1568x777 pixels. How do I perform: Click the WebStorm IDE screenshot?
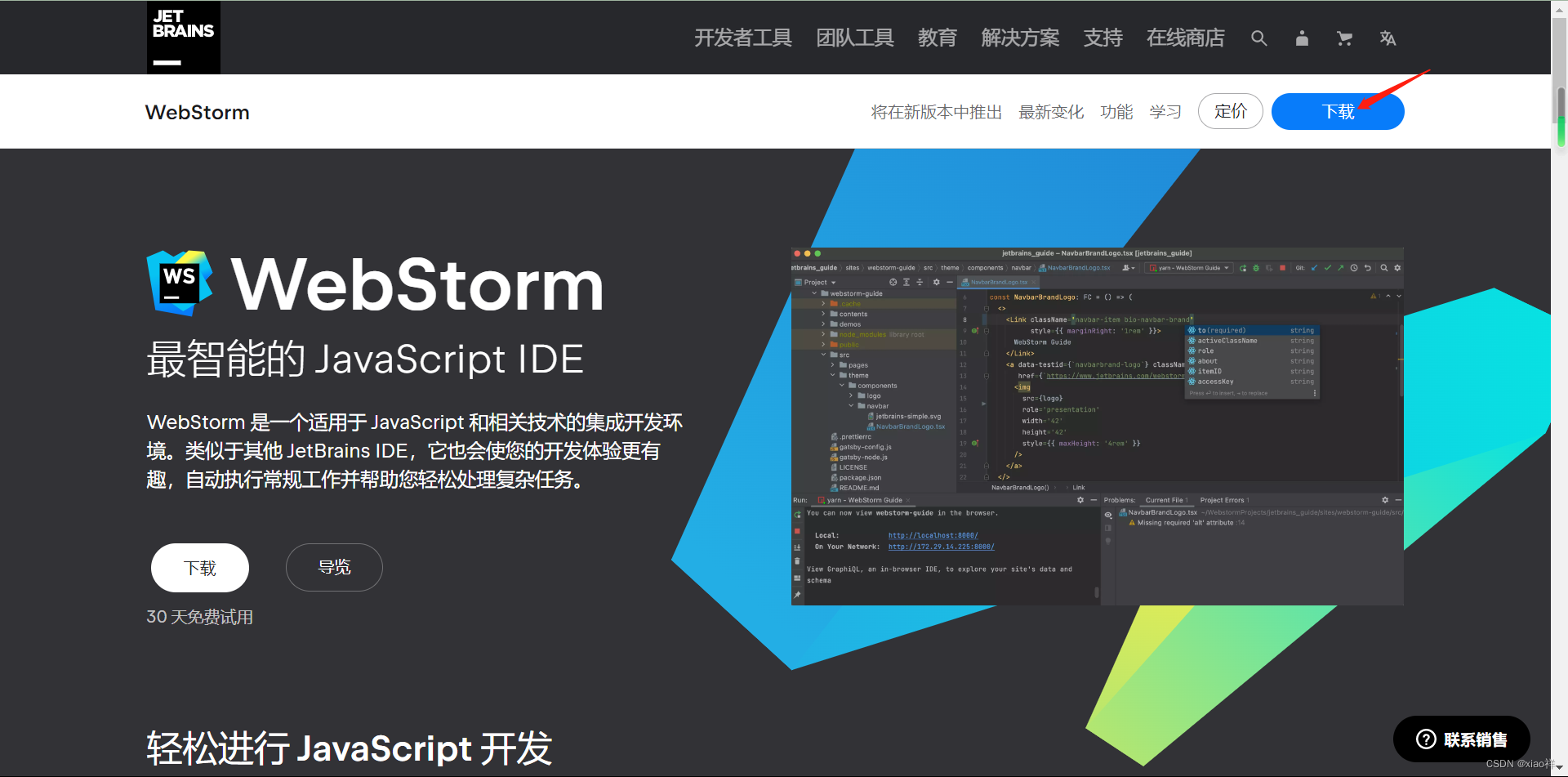click(1098, 426)
